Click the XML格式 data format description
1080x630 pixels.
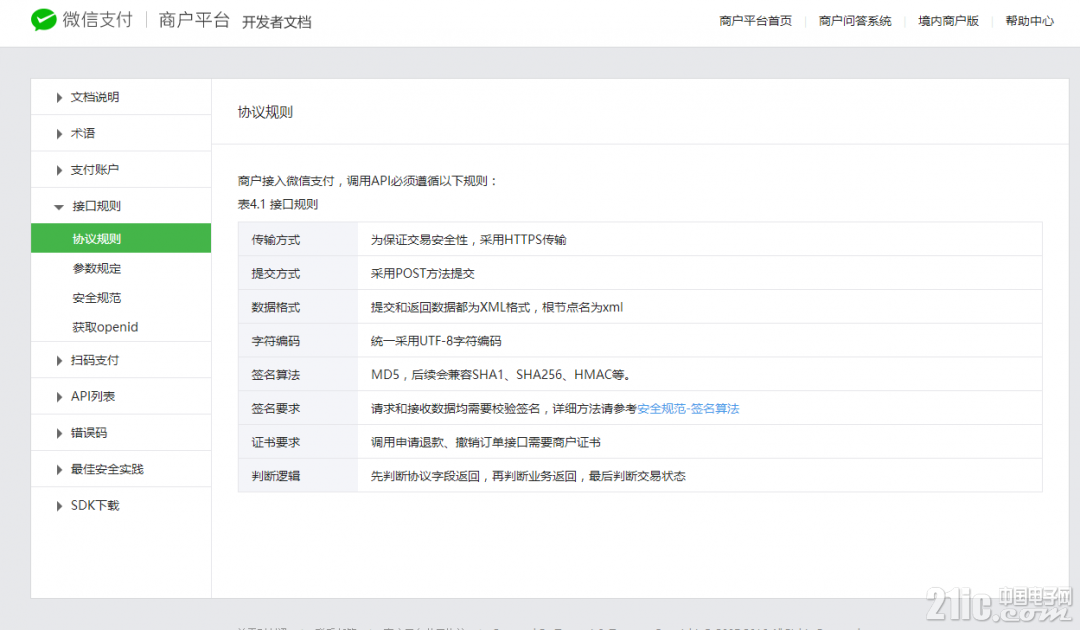497,308
